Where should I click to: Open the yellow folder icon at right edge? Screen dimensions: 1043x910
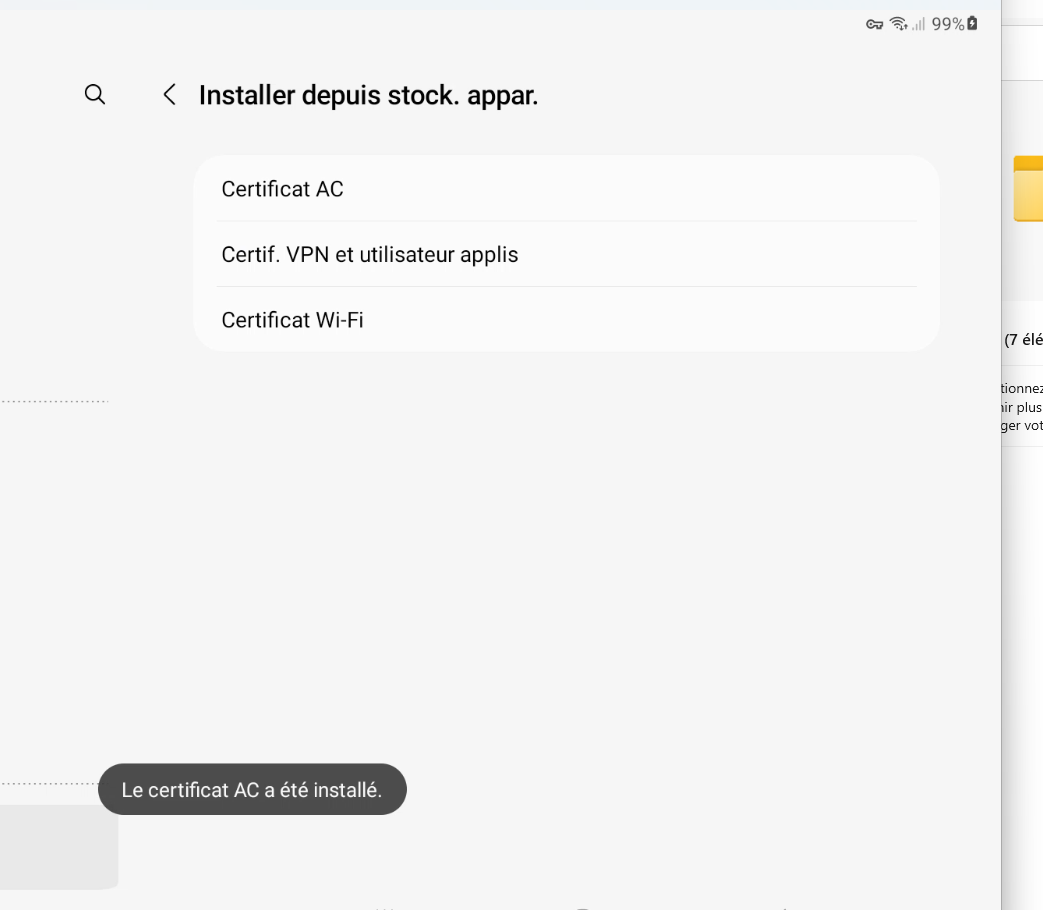[x=1029, y=188]
